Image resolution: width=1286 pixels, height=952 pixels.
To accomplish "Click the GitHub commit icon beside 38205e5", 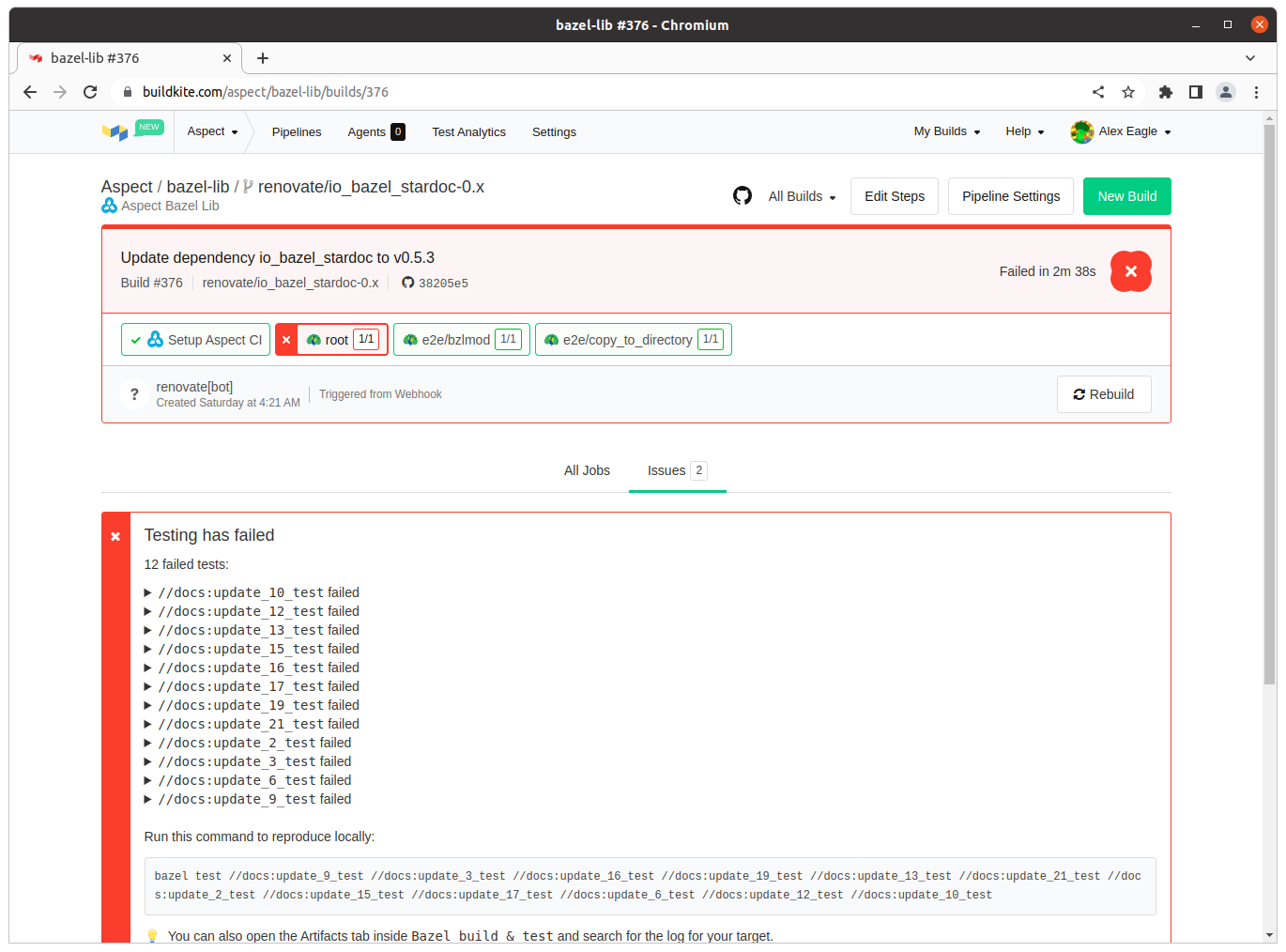I will (x=408, y=283).
